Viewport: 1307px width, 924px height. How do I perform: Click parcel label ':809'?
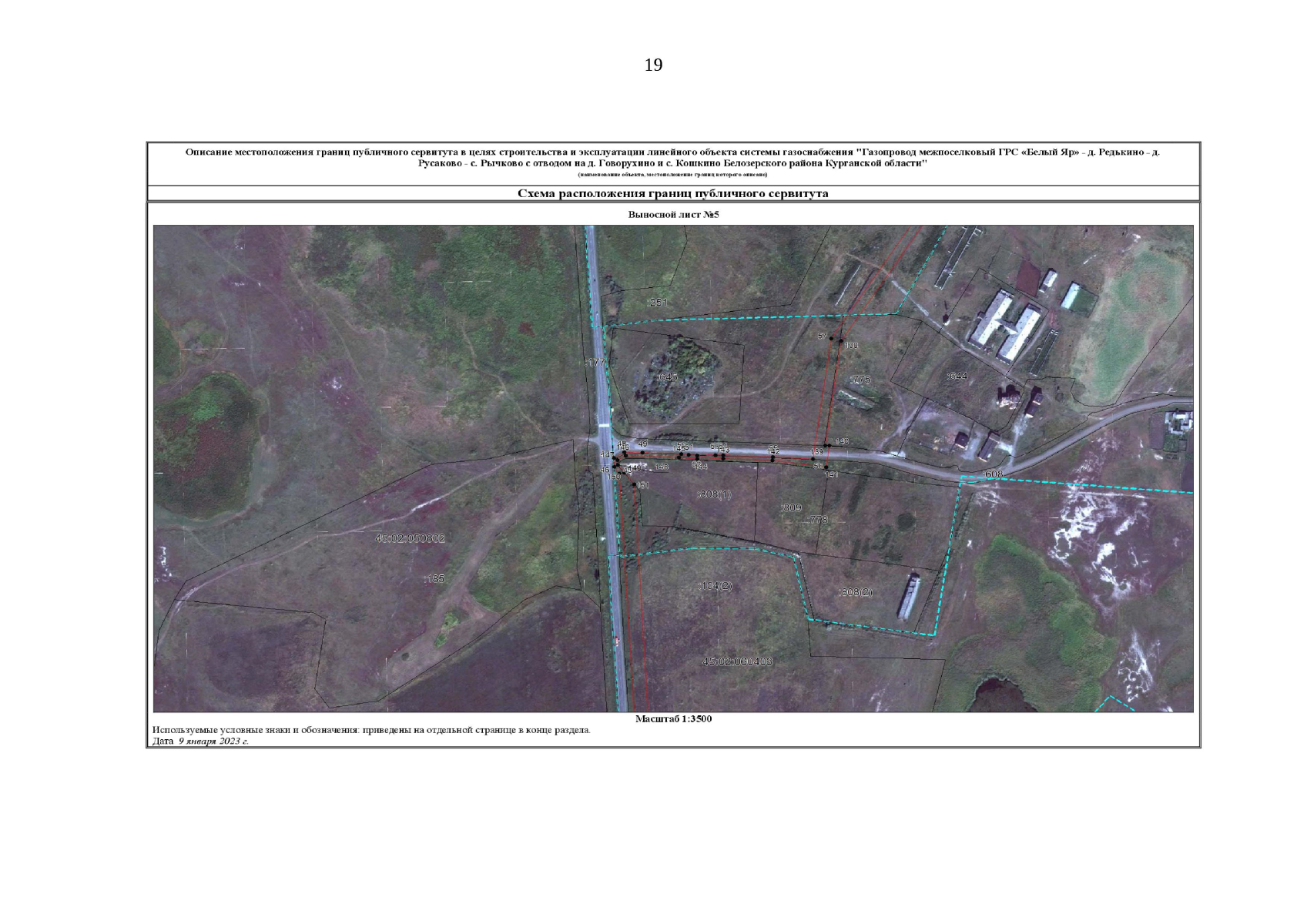[791, 507]
